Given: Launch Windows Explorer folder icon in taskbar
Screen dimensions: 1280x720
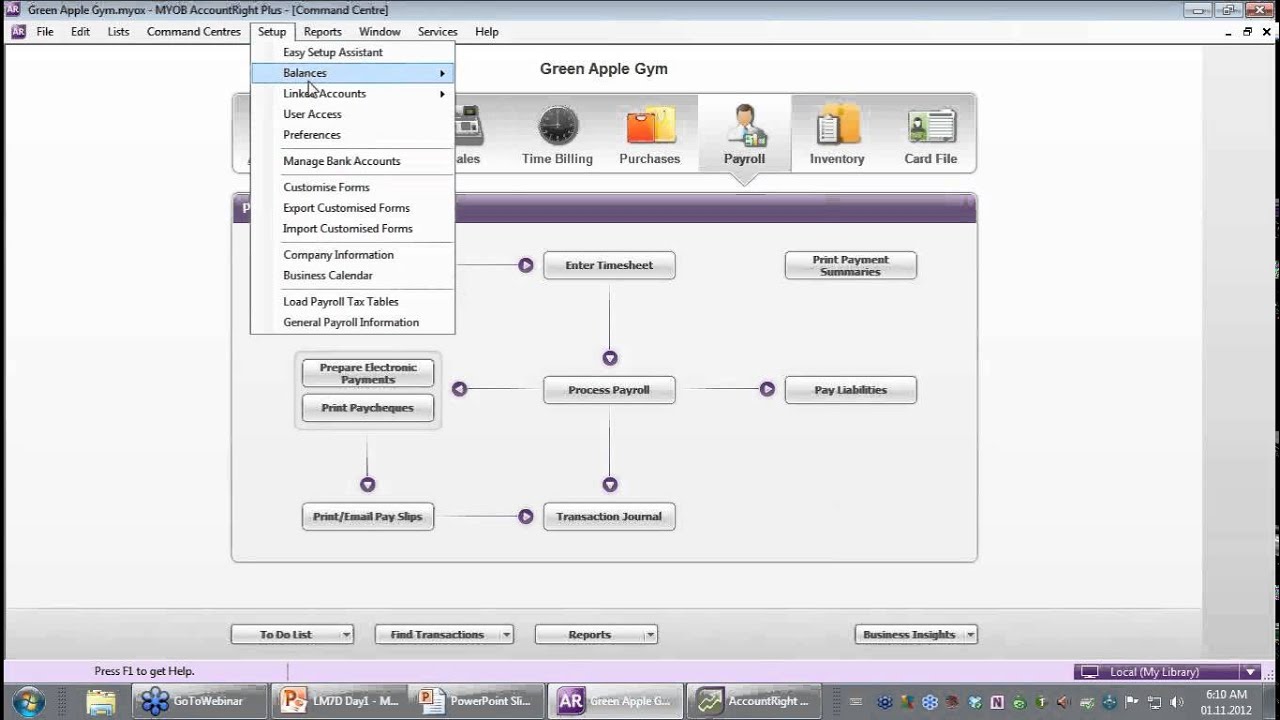Looking at the screenshot, I should point(100,701).
